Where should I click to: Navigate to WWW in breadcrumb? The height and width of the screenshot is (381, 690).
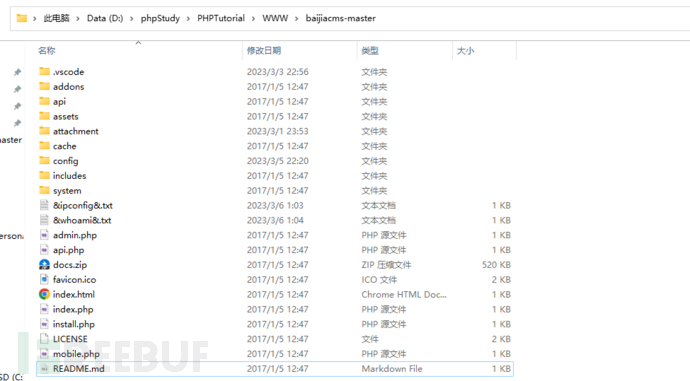coord(275,18)
